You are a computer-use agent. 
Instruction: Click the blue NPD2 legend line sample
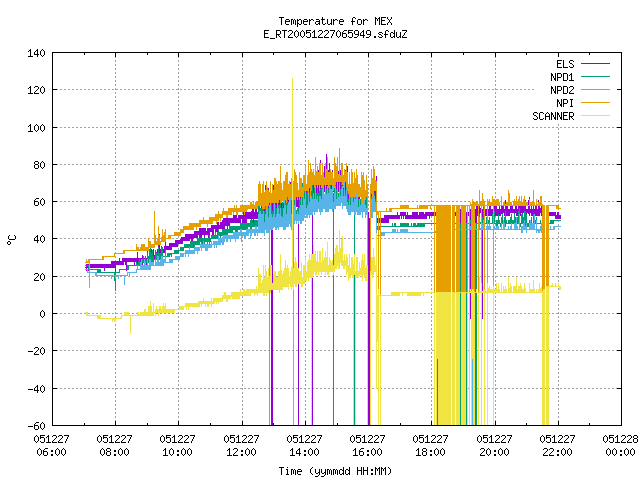pyautogui.click(x=596, y=90)
